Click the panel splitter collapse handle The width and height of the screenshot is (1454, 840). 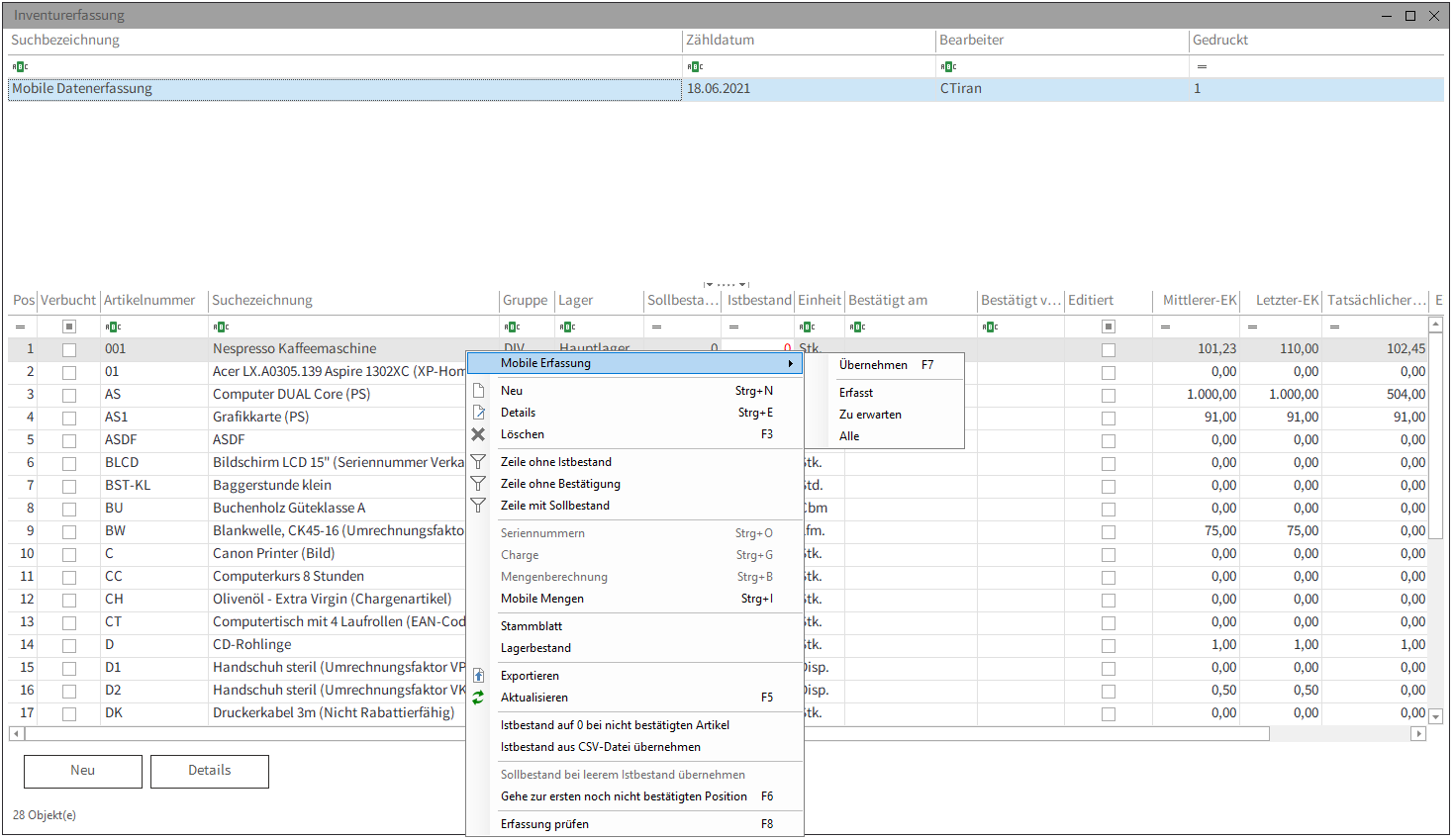coord(727,284)
